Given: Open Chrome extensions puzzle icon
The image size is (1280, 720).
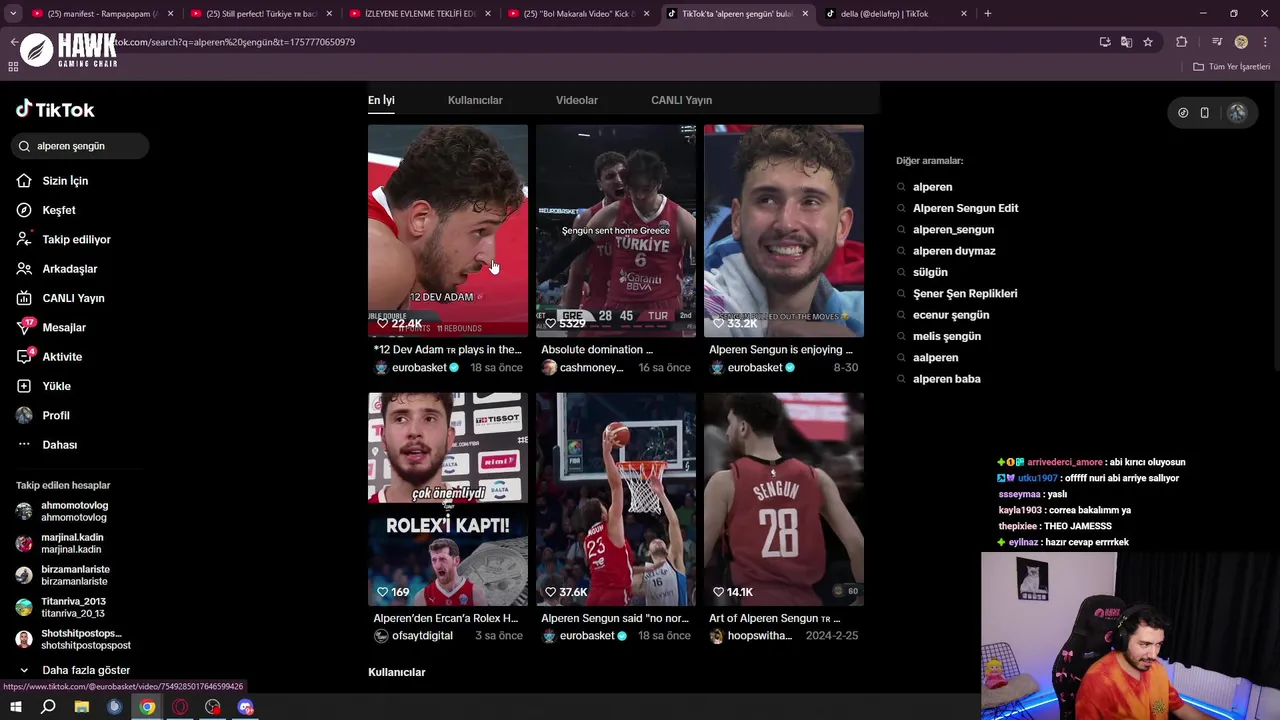Looking at the screenshot, I should click(x=1182, y=42).
